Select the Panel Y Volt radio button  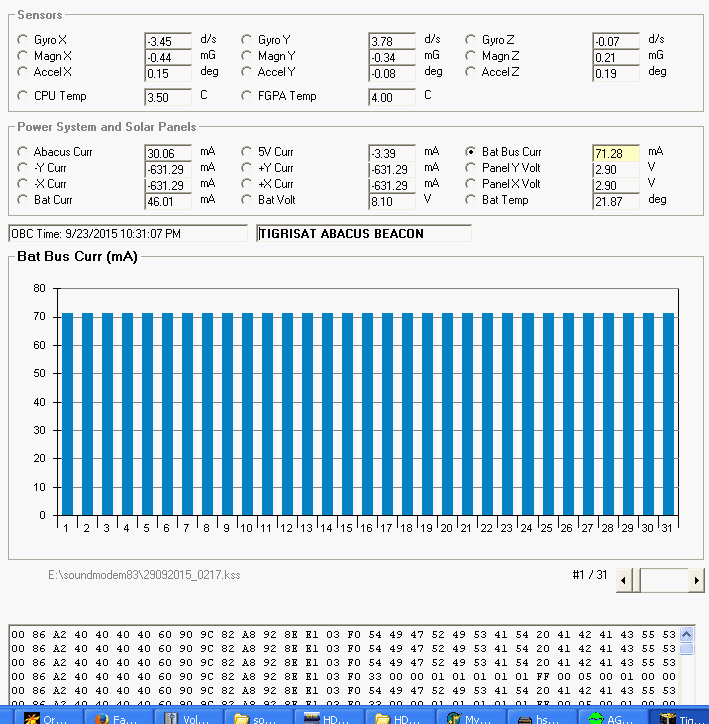(470, 168)
